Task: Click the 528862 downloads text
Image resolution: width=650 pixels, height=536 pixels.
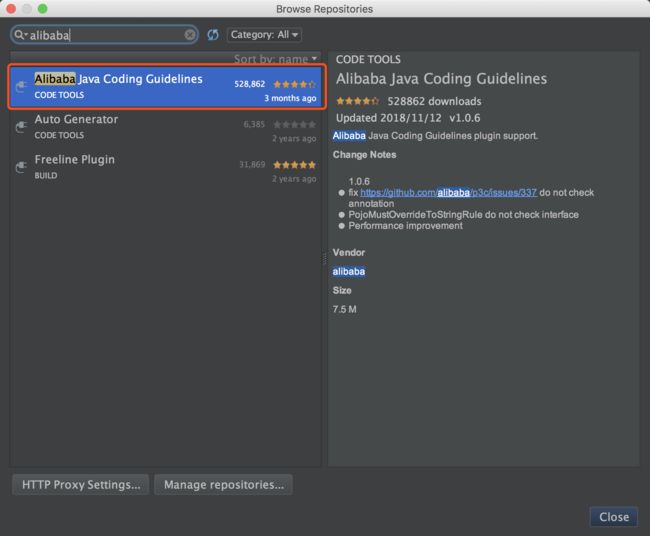Action: (x=434, y=102)
